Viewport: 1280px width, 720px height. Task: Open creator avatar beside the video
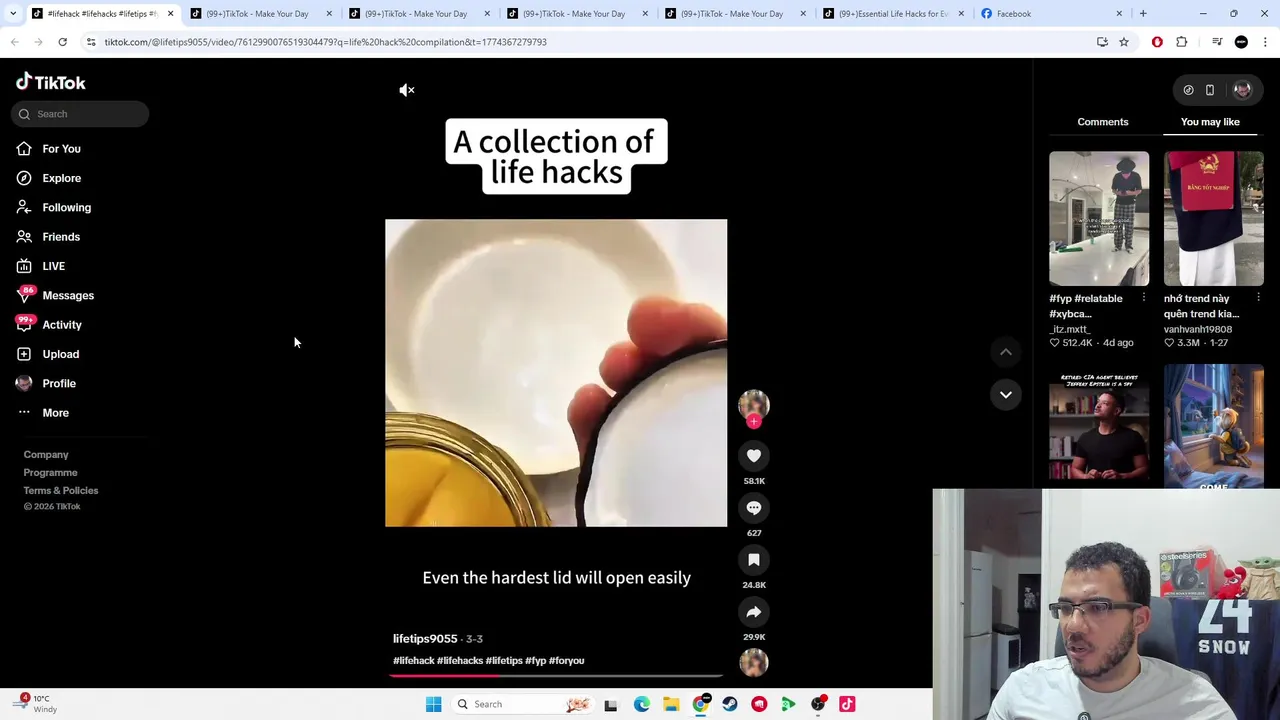[x=754, y=403]
